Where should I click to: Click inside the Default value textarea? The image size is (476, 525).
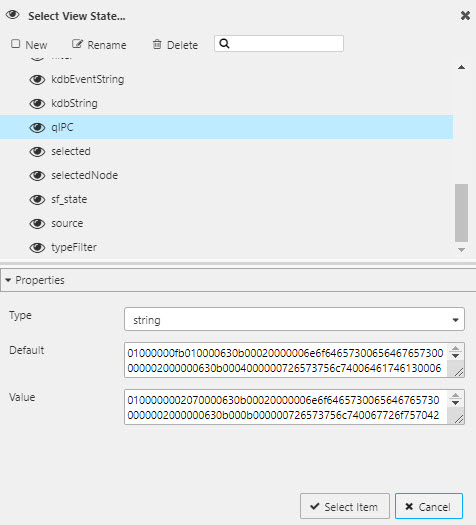(286, 360)
